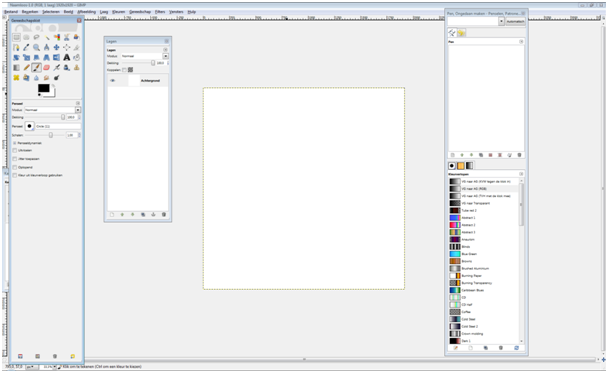Enable the Jitter toepassen checkbox

[15, 159]
